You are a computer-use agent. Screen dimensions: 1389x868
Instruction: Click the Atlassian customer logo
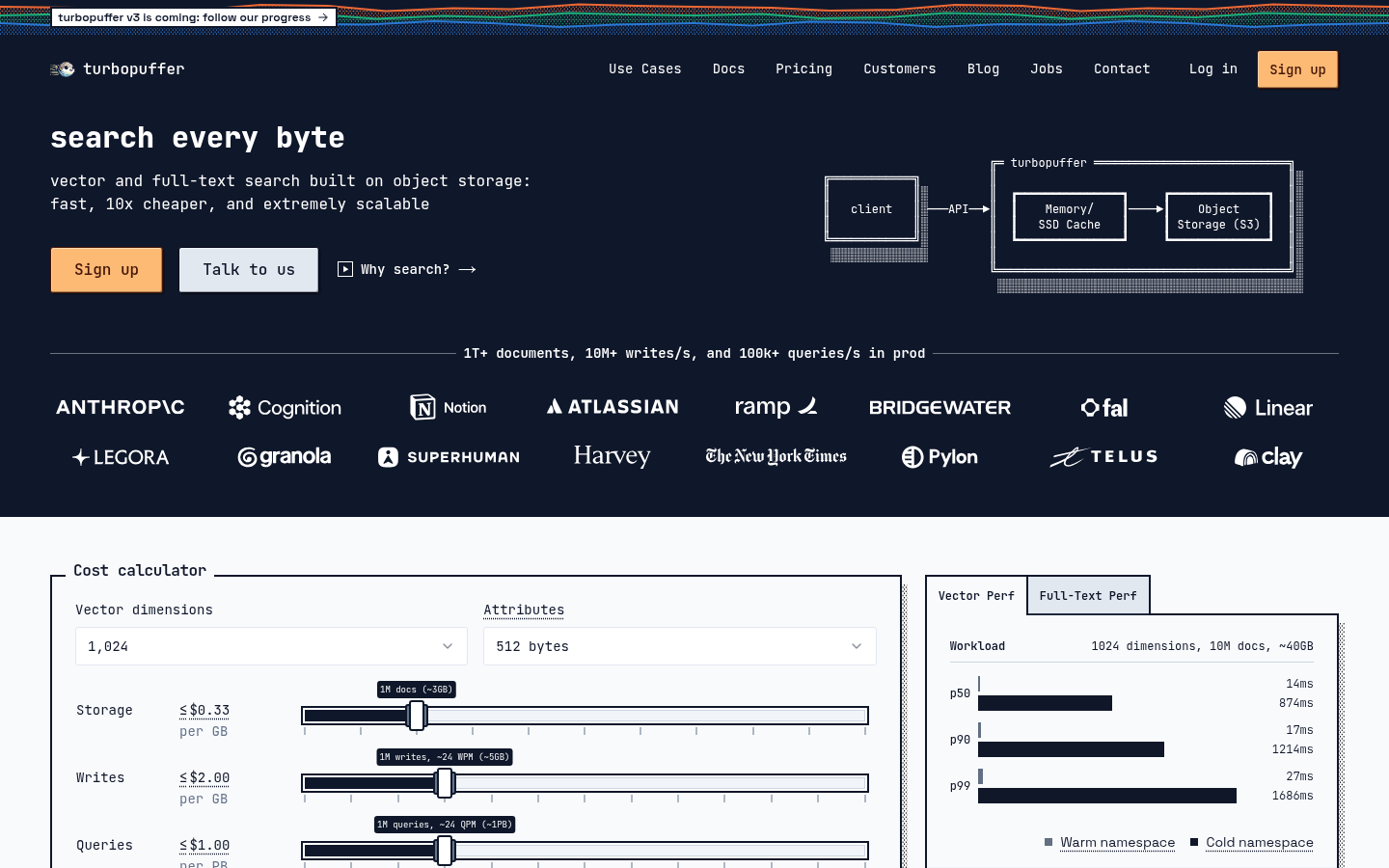click(x=613, y=407)
